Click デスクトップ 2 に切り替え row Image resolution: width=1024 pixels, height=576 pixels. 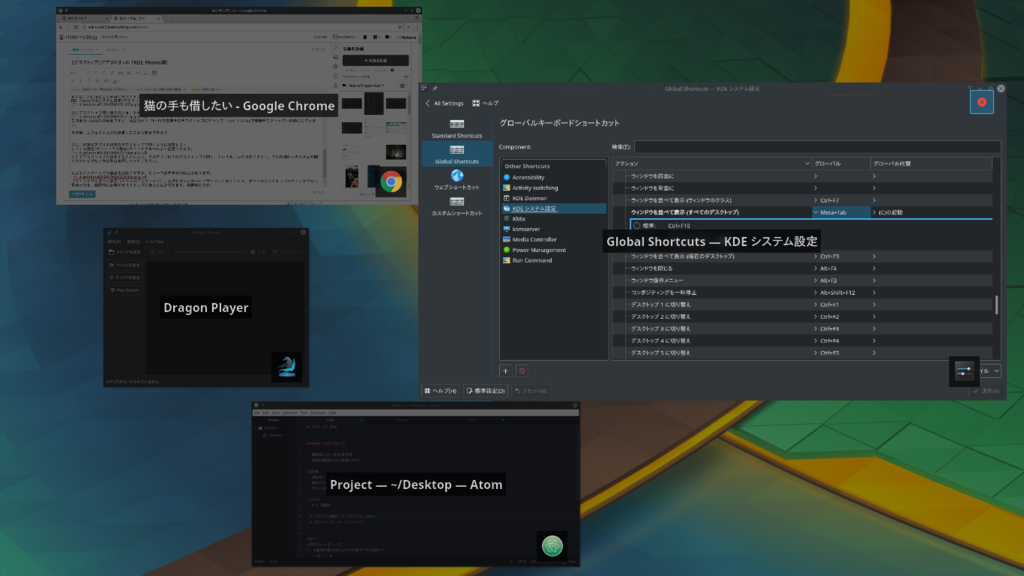click(x=803, y=317)
